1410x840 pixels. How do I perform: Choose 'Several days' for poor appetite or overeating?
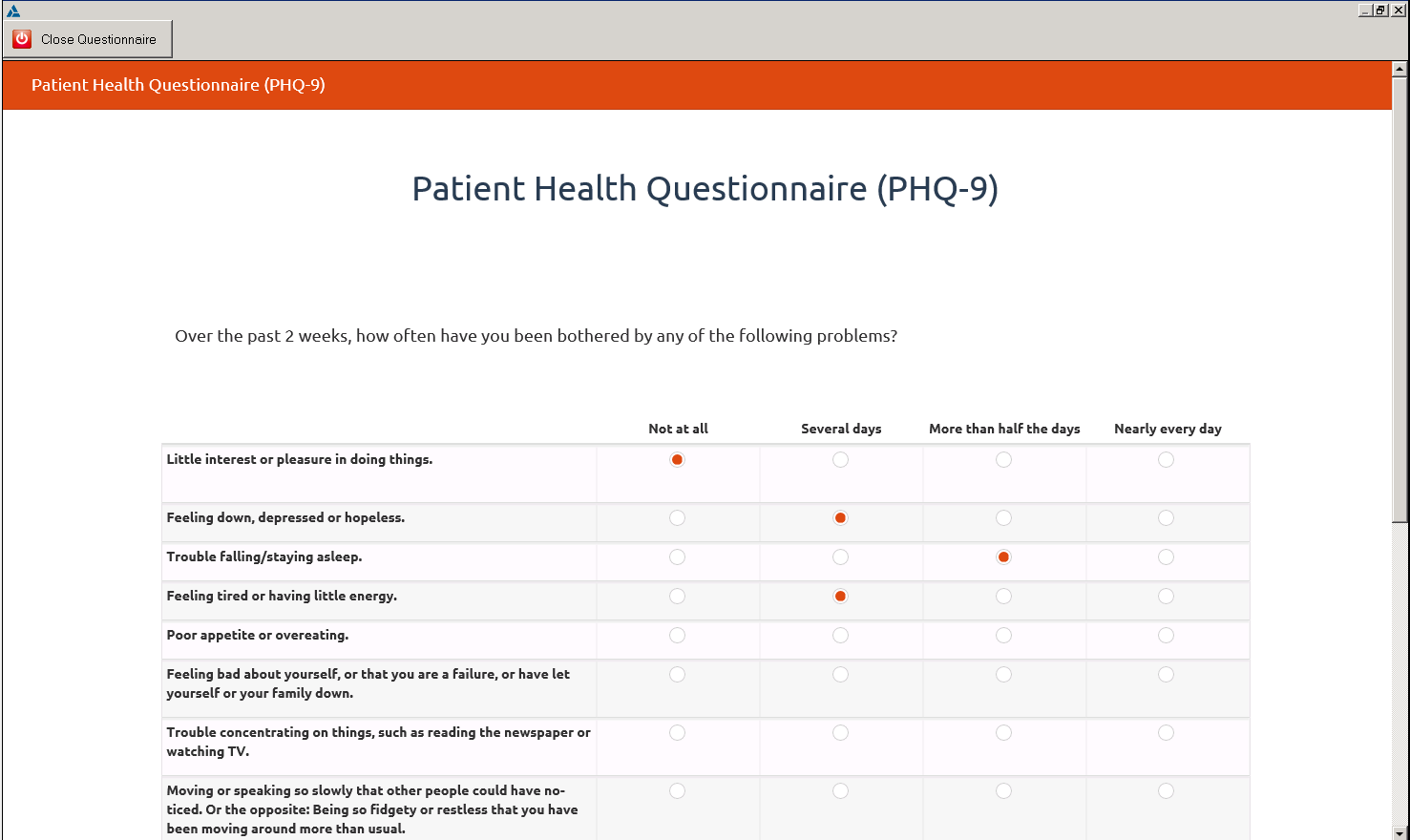tap(840, 636)
